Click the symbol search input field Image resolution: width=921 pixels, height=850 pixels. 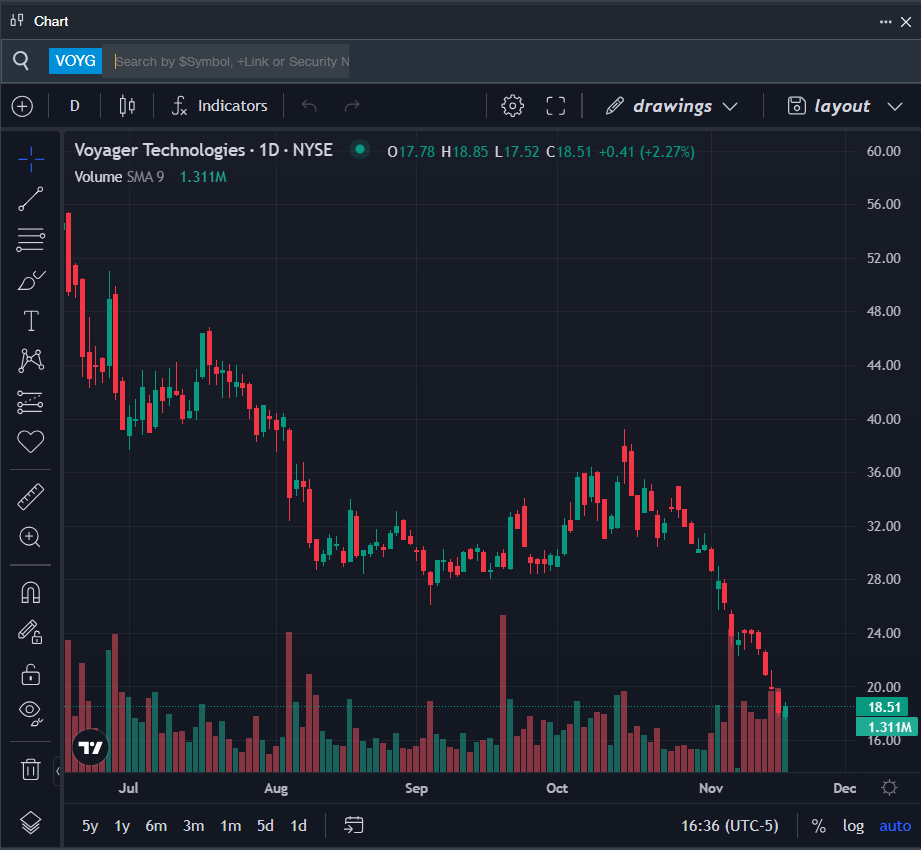(230, 62)
